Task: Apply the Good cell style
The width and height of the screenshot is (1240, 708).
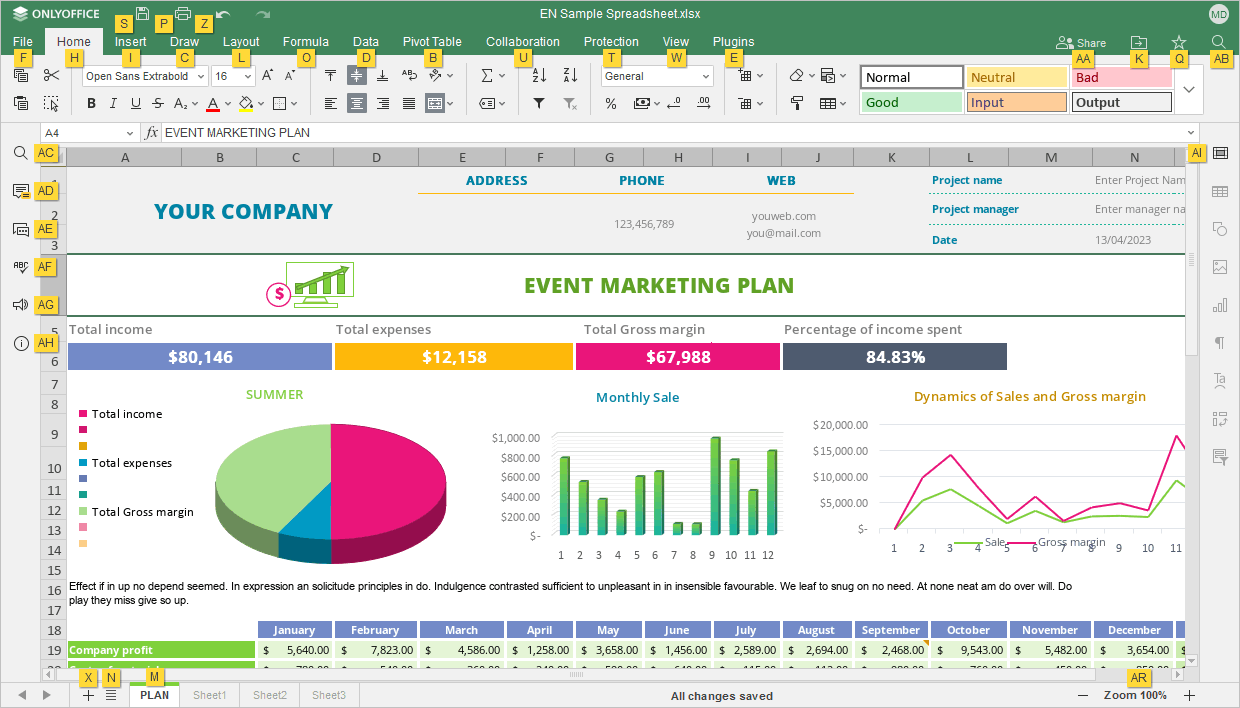Action: click(x=911, y=102)
